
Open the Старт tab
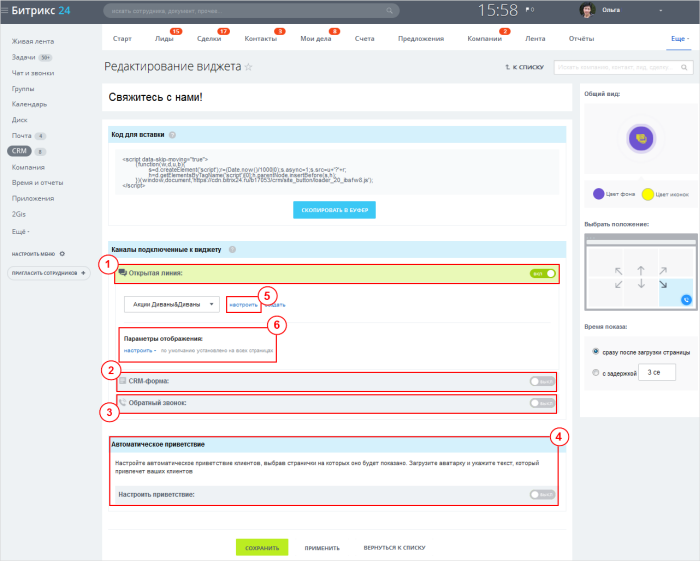click(122, 39)
